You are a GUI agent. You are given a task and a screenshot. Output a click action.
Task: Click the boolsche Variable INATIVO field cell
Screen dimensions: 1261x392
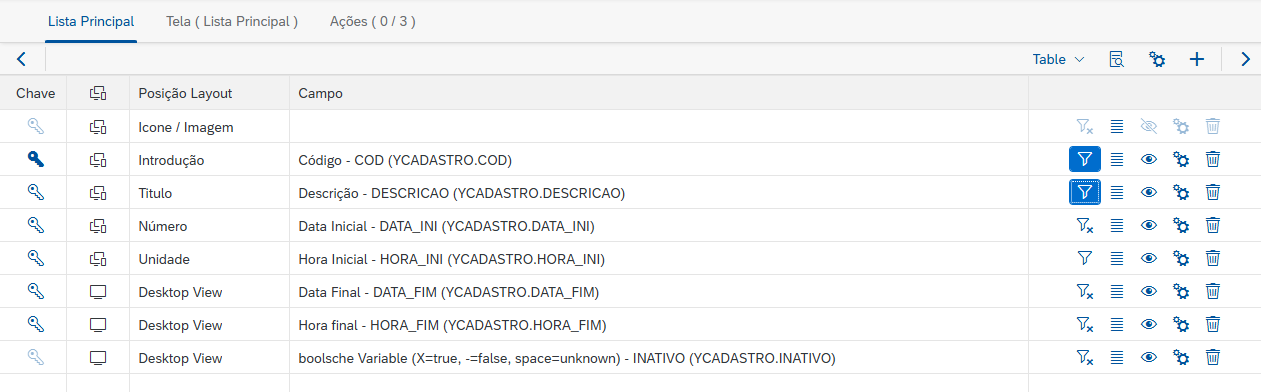[x=659, y=357]
